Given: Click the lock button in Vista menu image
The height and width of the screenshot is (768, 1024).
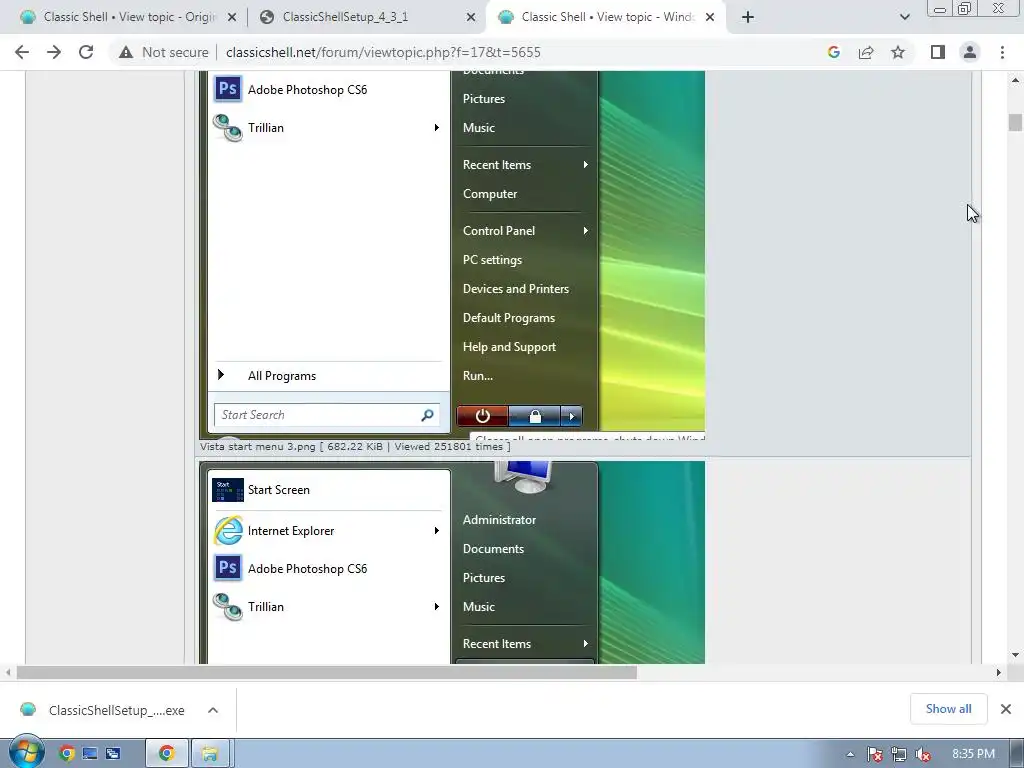Looking at the screenshot, I should coord(535,416).
